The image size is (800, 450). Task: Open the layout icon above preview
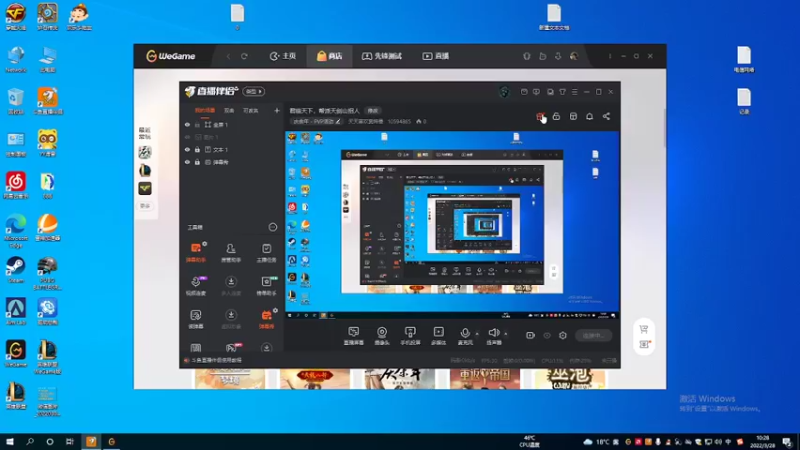click(573, 116)
